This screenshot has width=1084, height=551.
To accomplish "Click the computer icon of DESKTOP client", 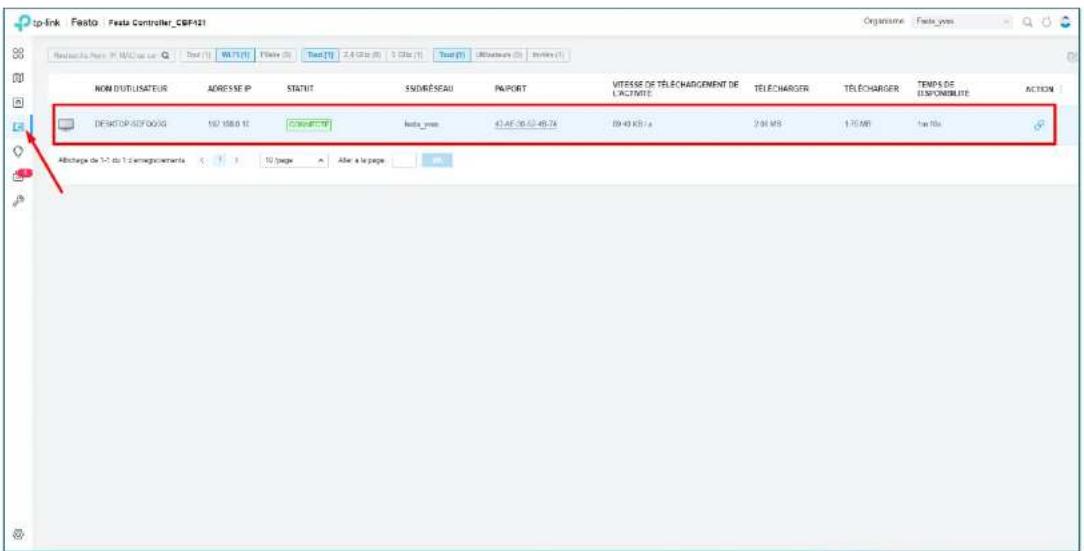I will (66, 124).
